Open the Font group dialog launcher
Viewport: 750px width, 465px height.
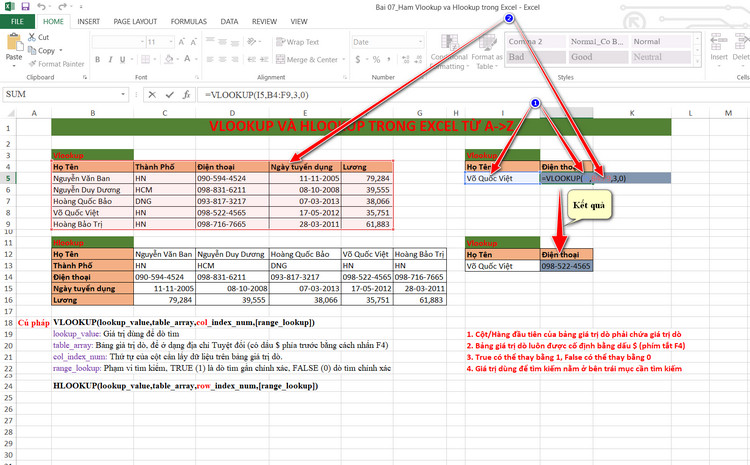[x=197, y=77]
